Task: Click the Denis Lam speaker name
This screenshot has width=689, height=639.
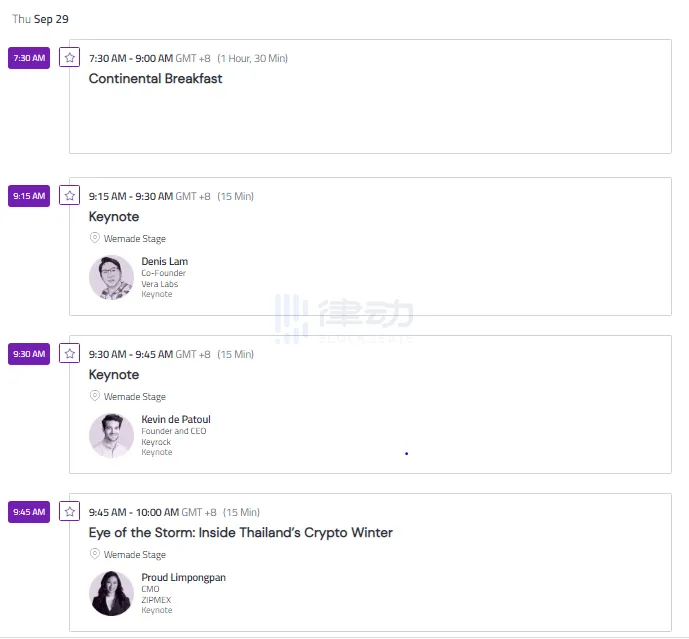Action: [165, 261]
